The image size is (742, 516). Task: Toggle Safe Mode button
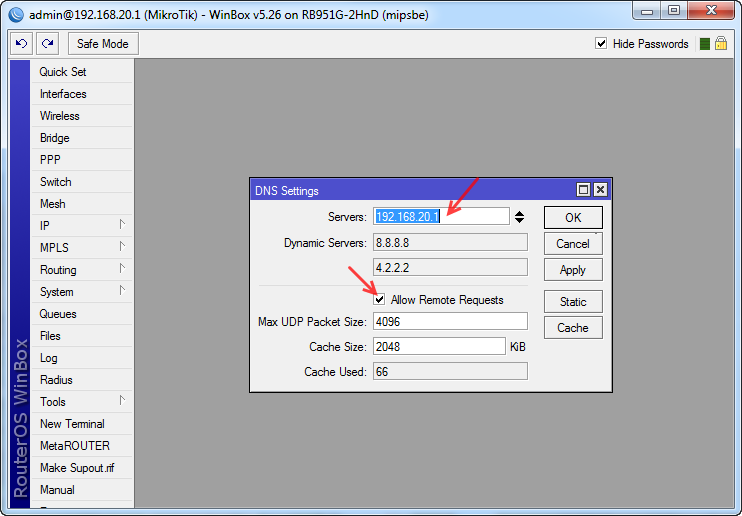103,44
